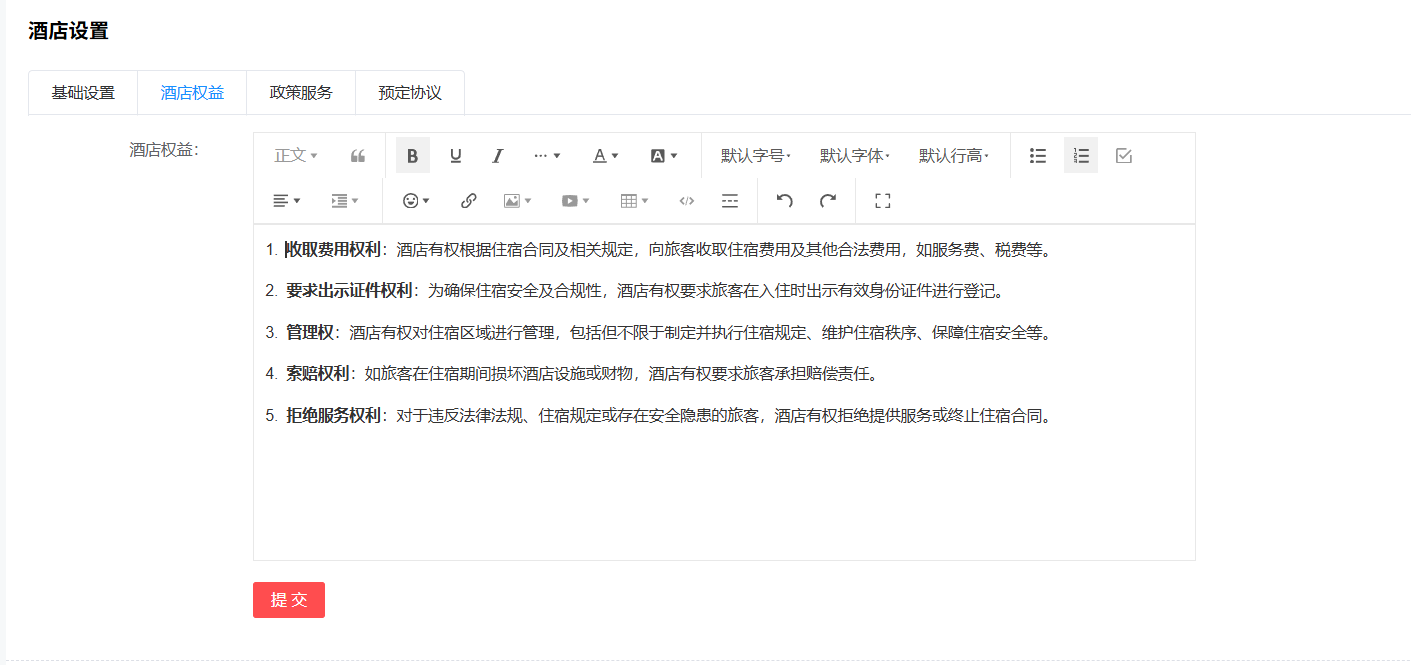Open the text color picker
The height and width of the screenshot is (665, 1411).
pyautogui.click(x=605, y=156)
